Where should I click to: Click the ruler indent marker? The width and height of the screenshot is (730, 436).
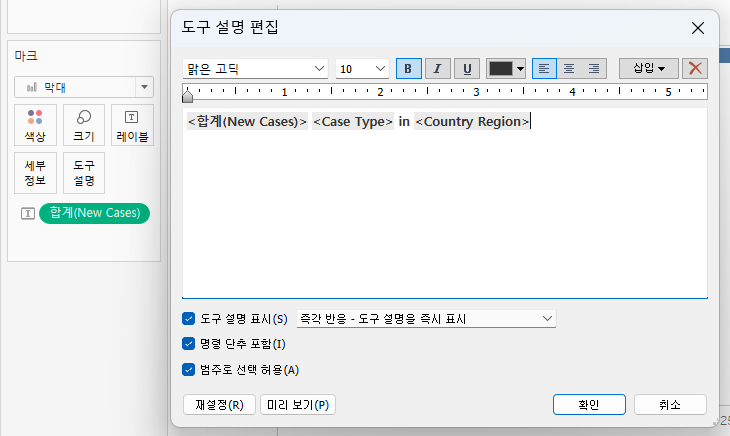tap(188, 94)
